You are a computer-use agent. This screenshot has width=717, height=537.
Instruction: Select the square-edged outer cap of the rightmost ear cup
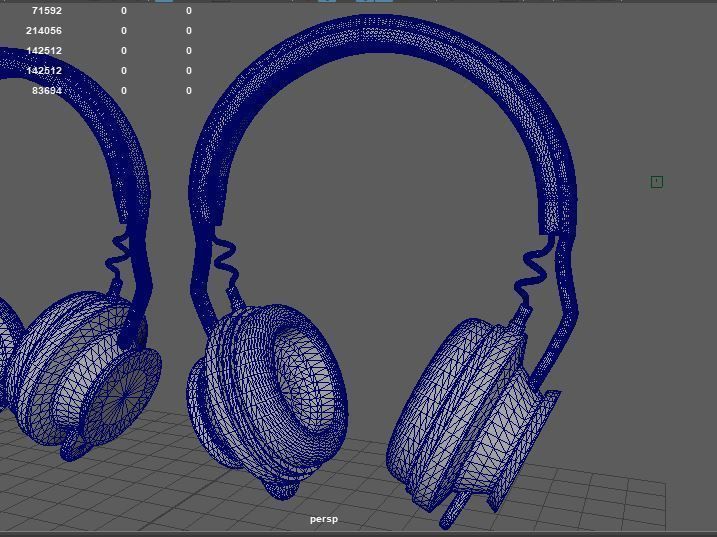click(526, 451)
